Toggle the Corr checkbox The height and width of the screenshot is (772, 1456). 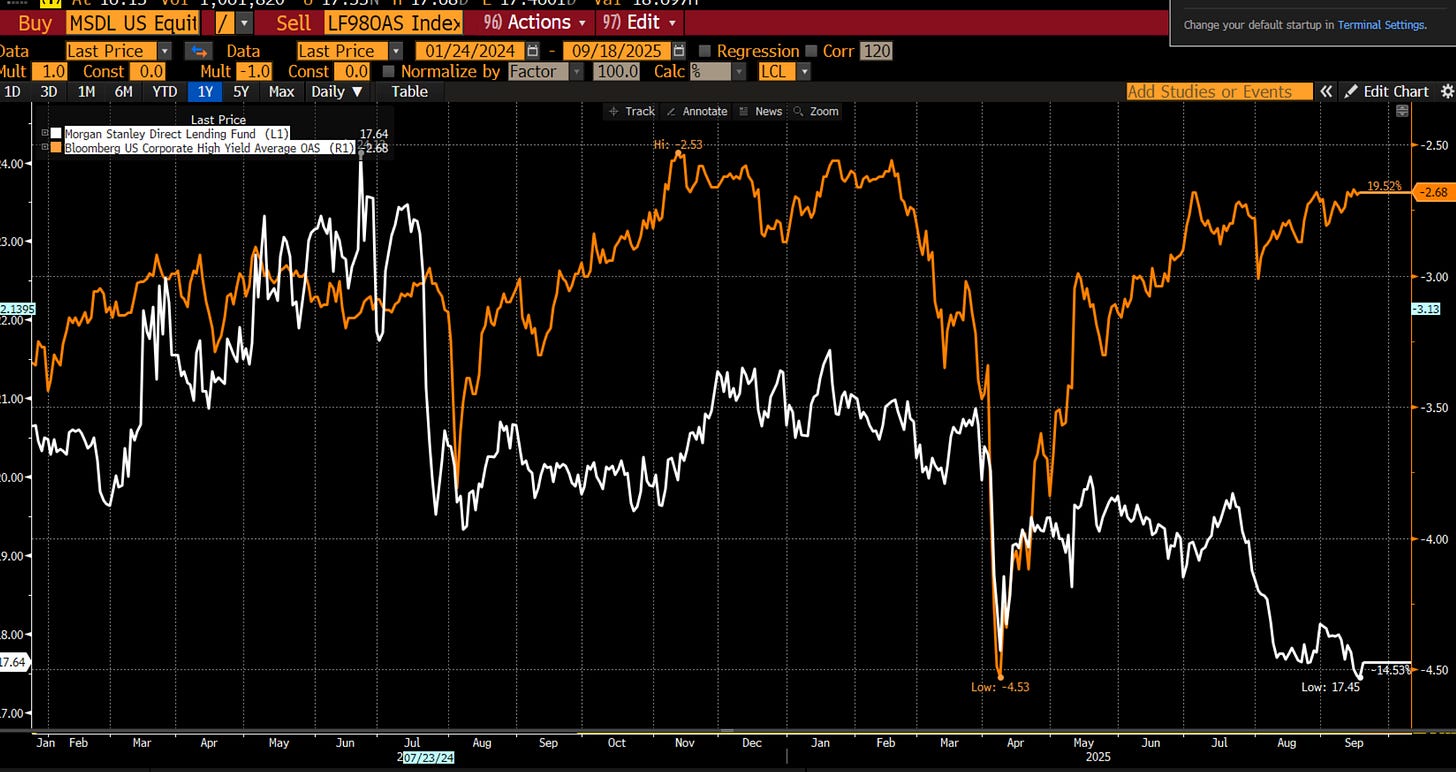click(x=811, y=51)
